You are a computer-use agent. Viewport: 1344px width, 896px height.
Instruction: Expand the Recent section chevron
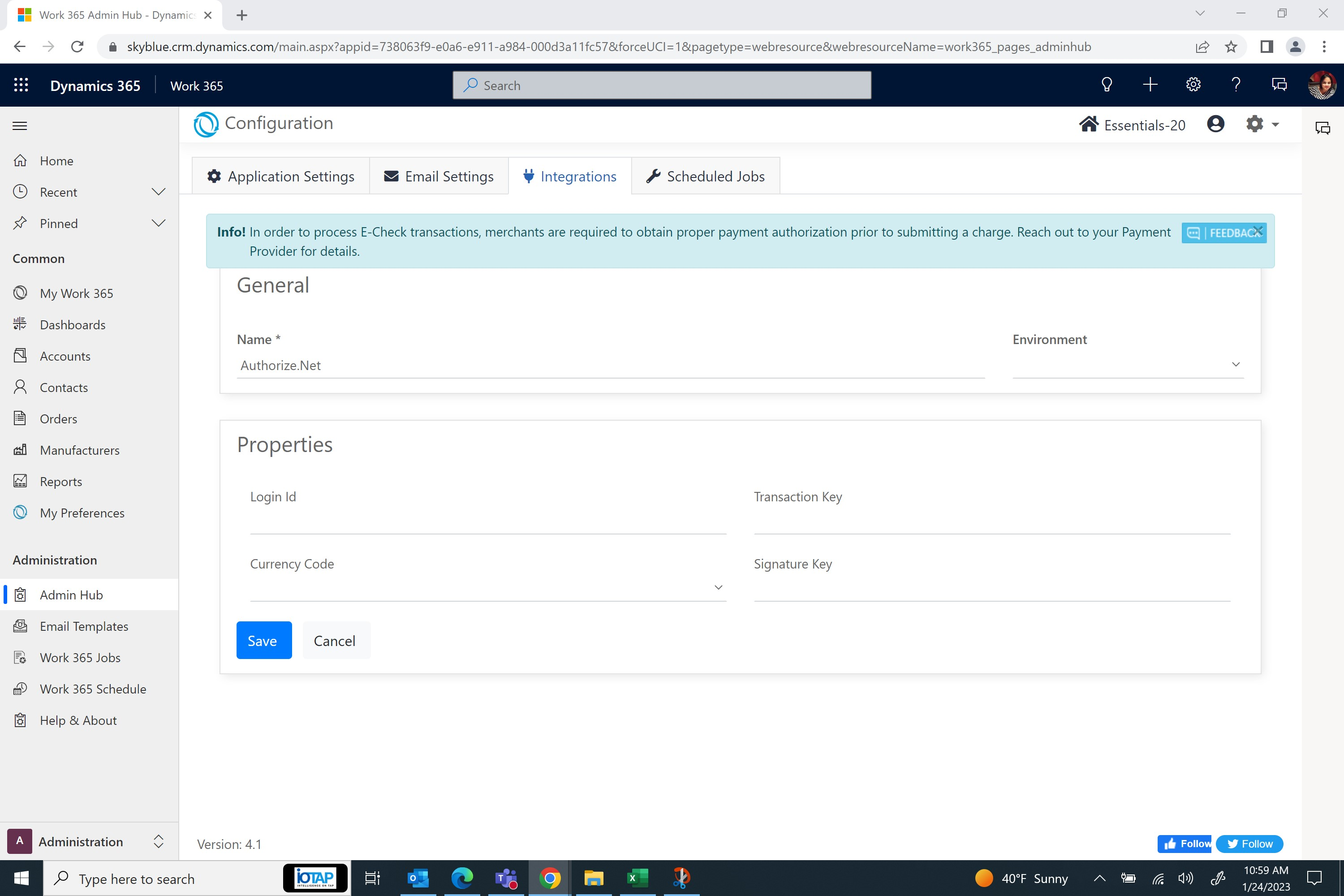(158, 192)
